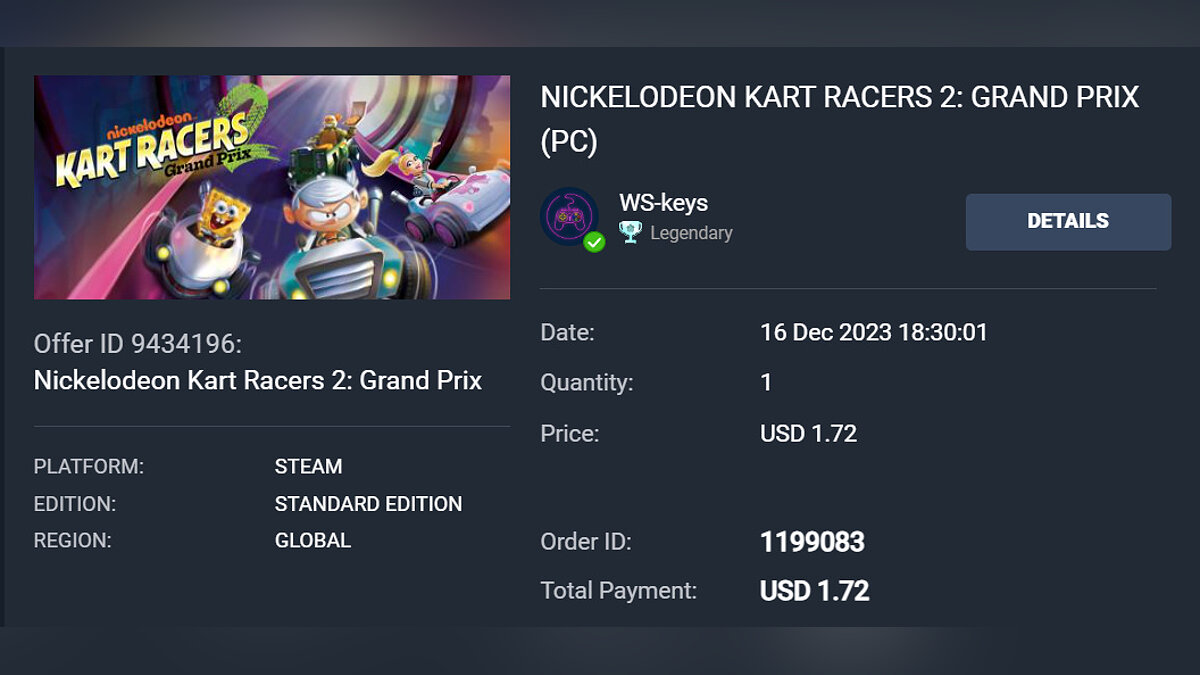This screenshot has height=675, width=1200.
Task: Click the Legendary trophy icon
Action: coord(630,233)
